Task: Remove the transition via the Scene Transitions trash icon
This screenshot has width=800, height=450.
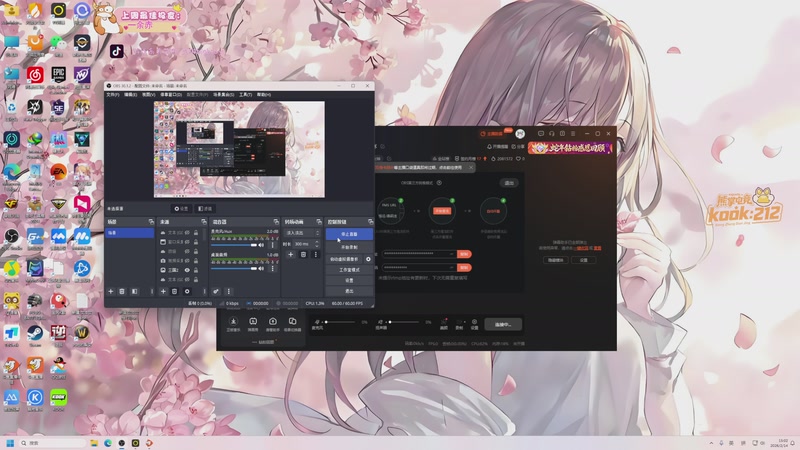Action: tap(303, 254)
